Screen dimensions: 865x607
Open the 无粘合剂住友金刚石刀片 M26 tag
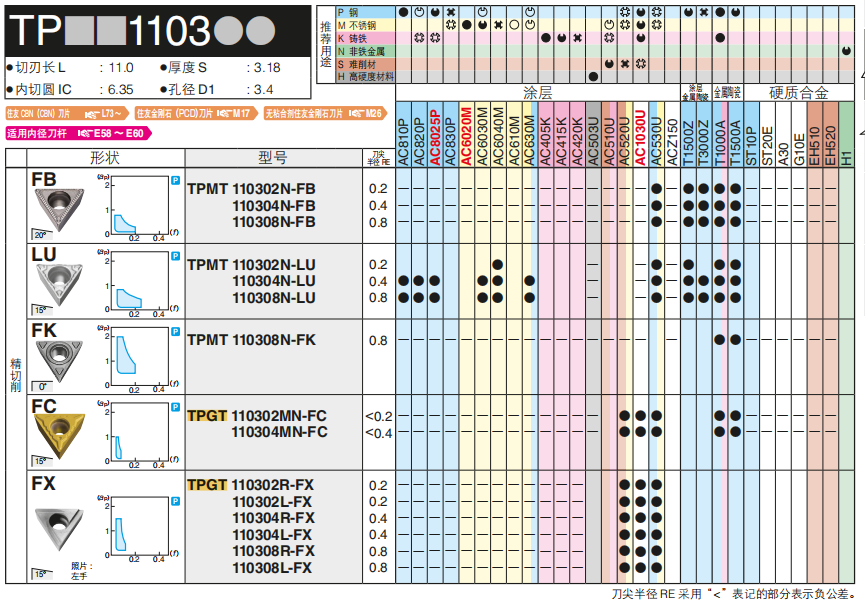point(324,114)
